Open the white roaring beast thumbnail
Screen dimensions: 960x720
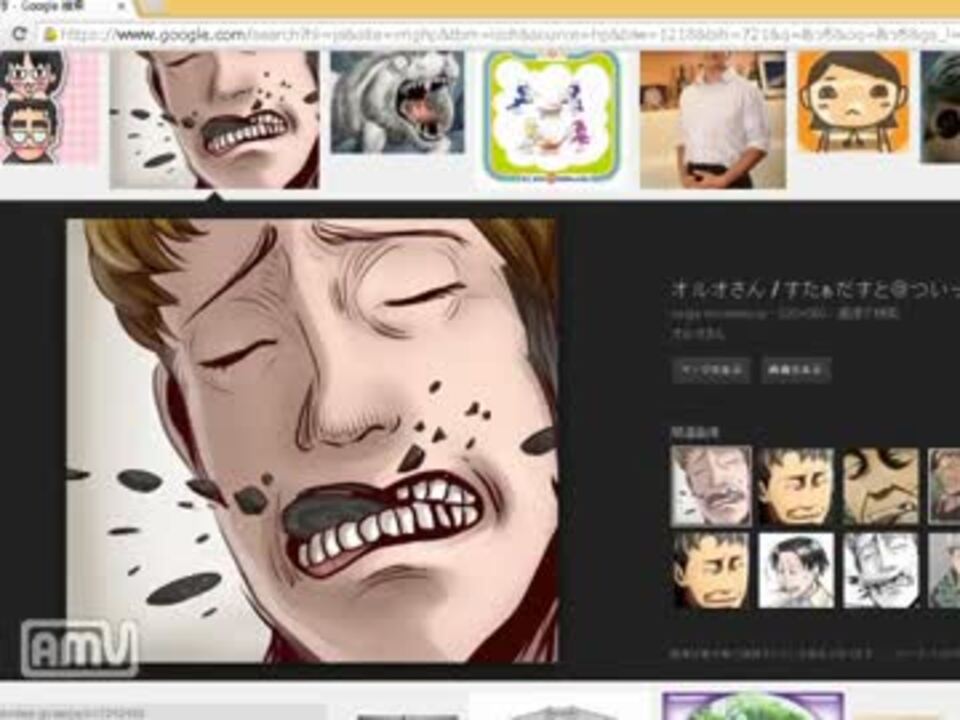coord(397,102)
